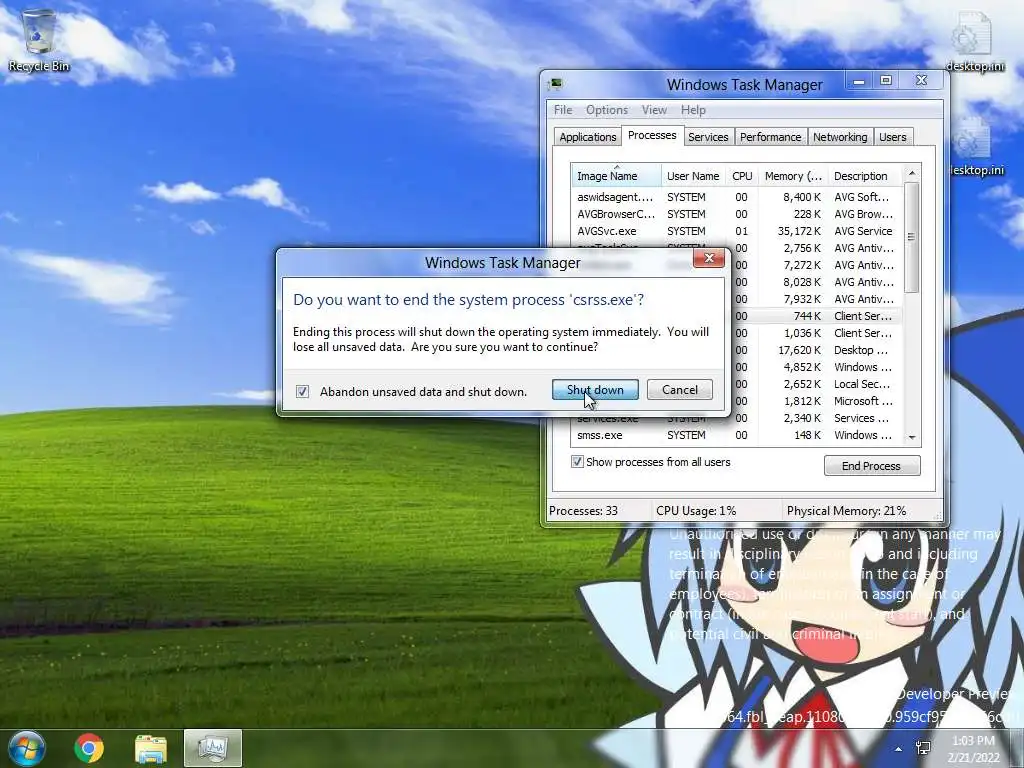This screenshot has height=768, width=1024.
Task: Minimize the Windows Task Manager window
Action: click(859, 81)
